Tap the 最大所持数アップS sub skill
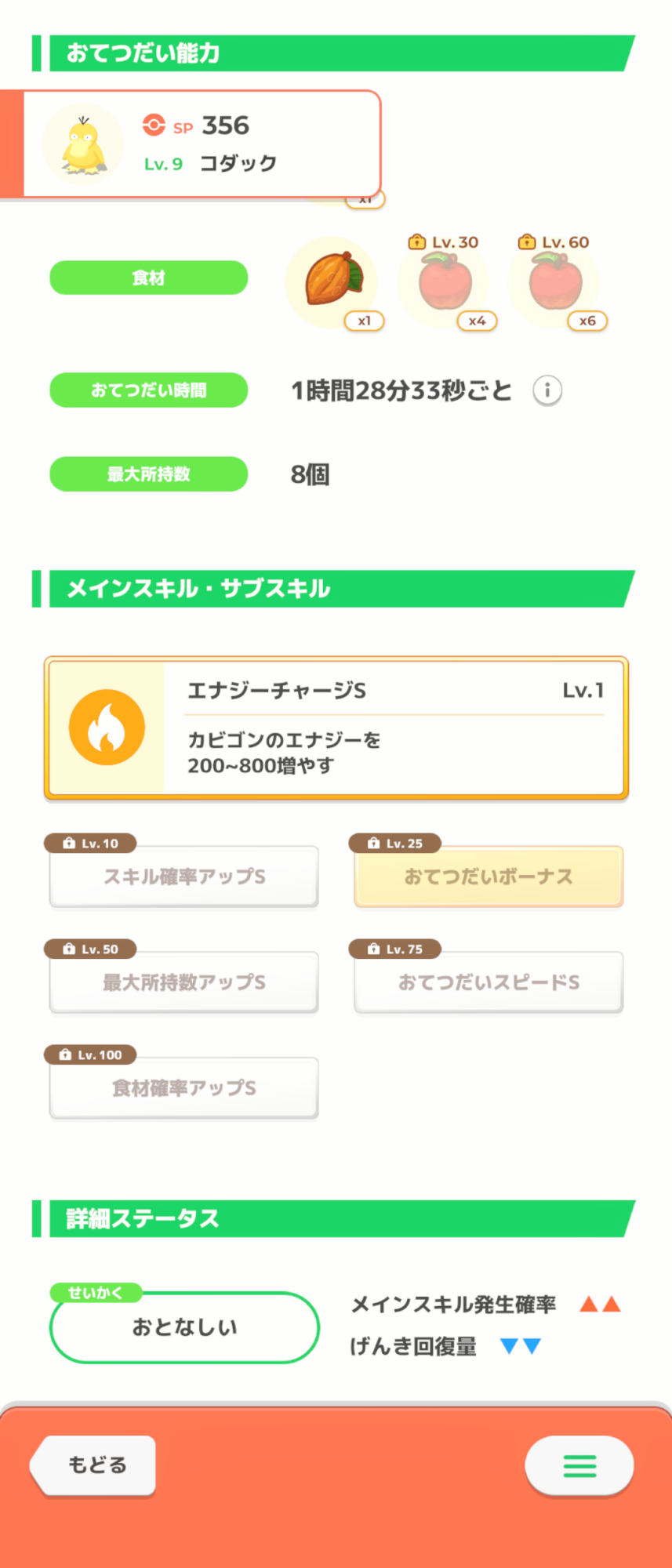Image resolution: width=672 pixels, height=1568 pixels. pyautogui.click(x=184, y=982)
